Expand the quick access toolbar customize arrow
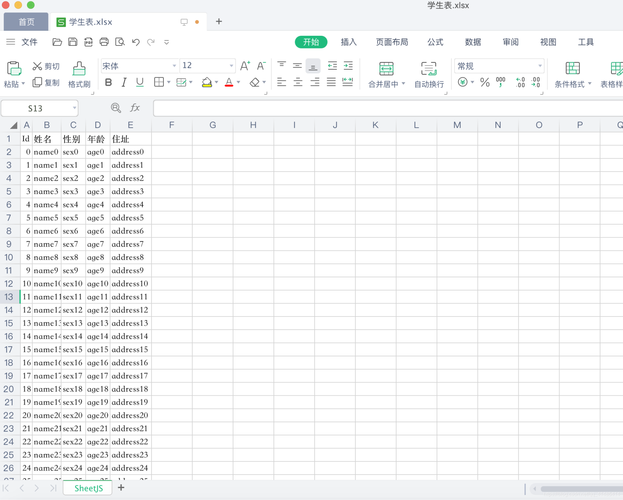Image resolution: width=623 pixels, height=500 pixels. (166, 42)
